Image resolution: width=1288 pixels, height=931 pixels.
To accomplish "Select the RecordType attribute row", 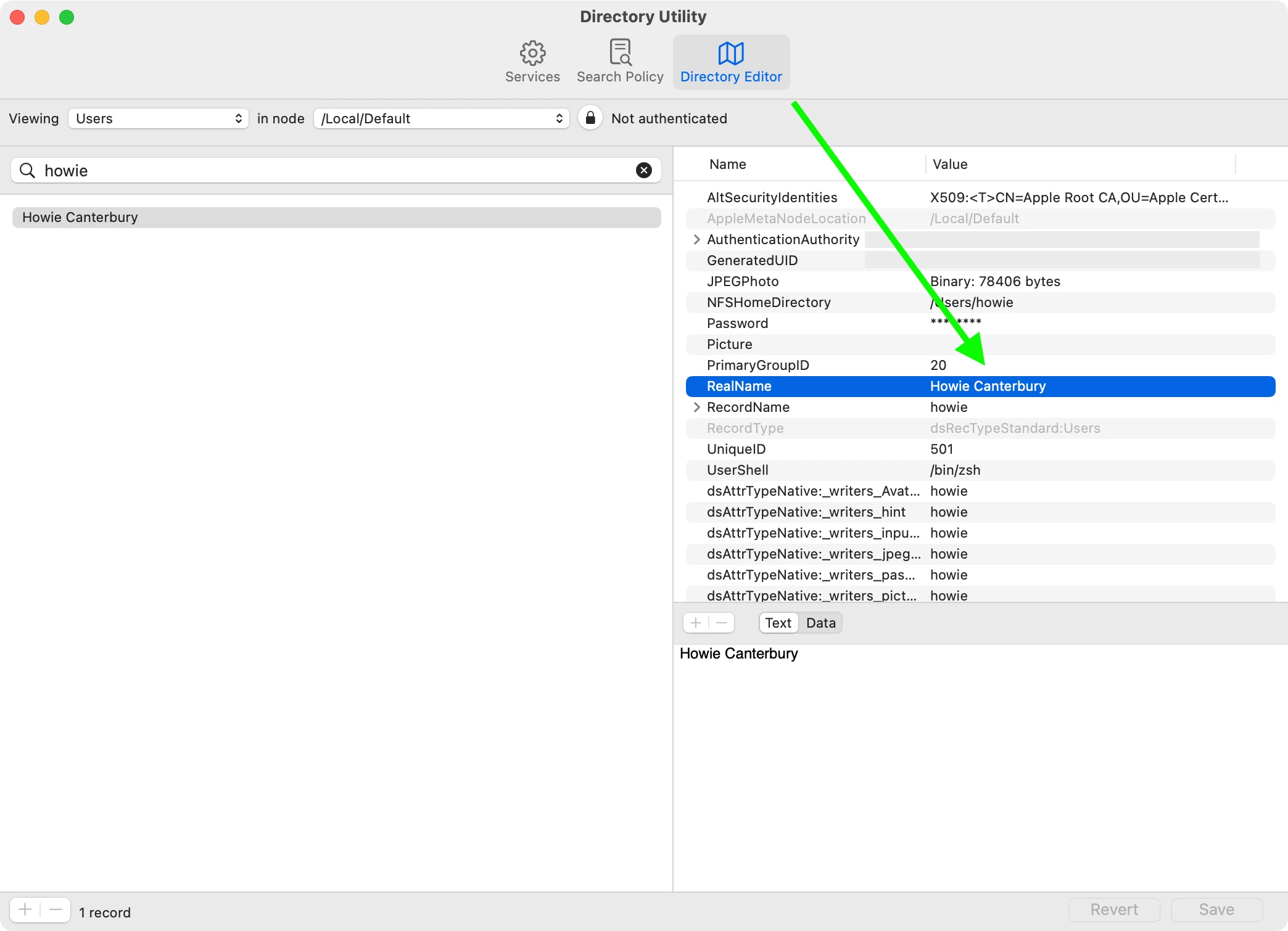I will point(981,428).
